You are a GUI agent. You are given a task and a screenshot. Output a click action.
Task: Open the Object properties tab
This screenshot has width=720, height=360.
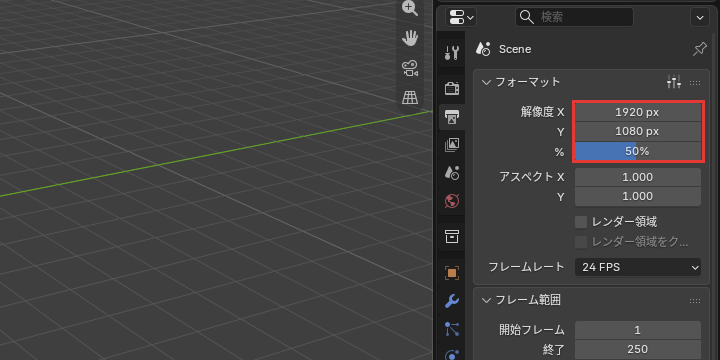(452, 273)
